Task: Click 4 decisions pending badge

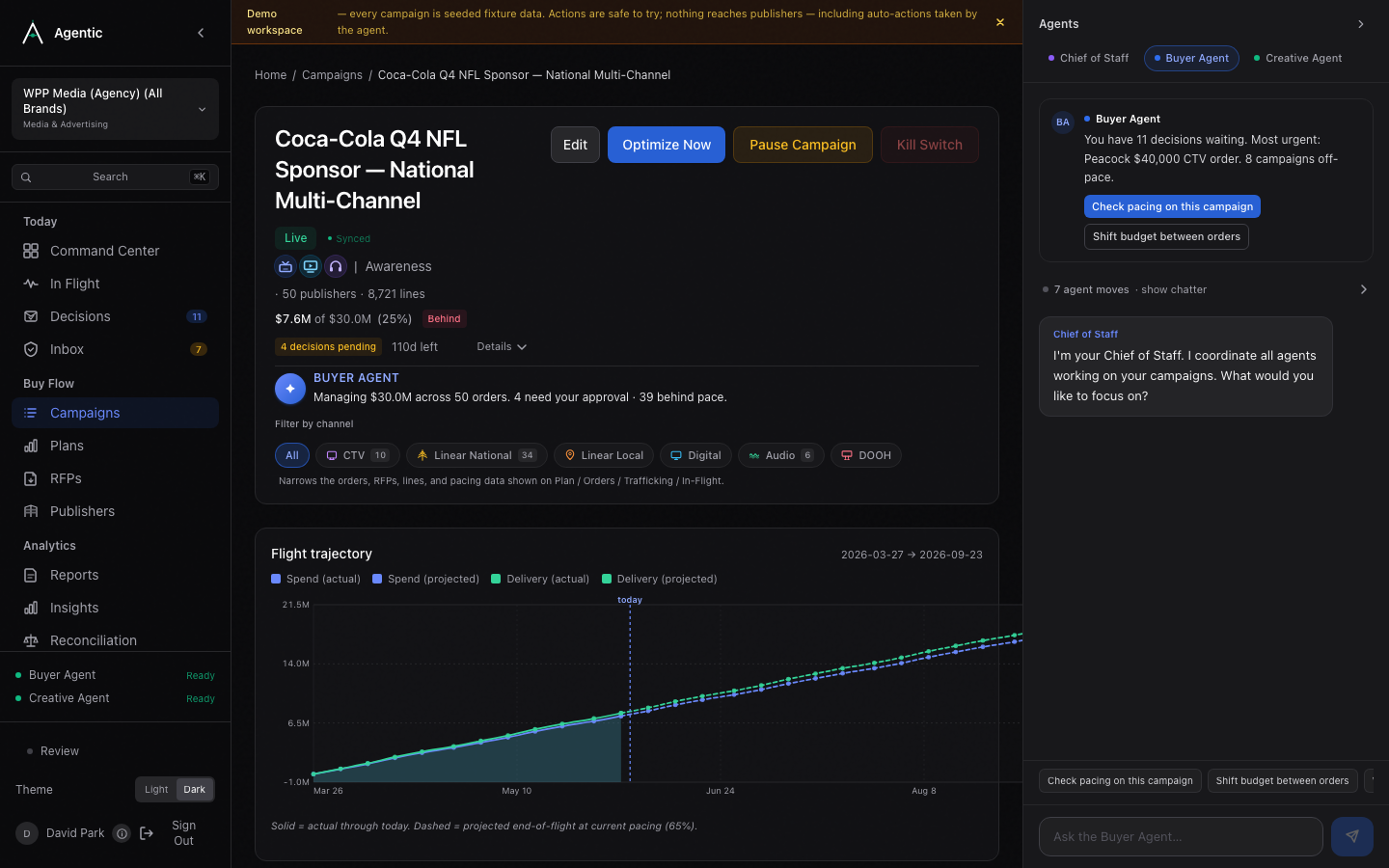Action: pyautogui.click(x=328, y=347)
